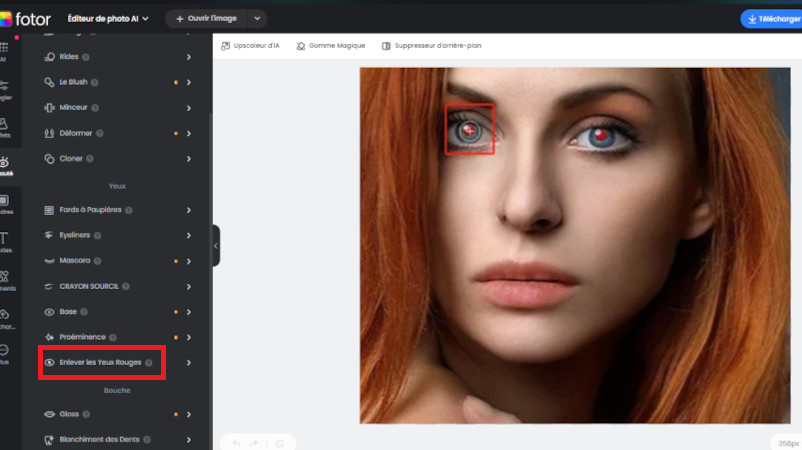
Task: Expand the Blanchiment des Dents chevron
Action: [189, 439]
